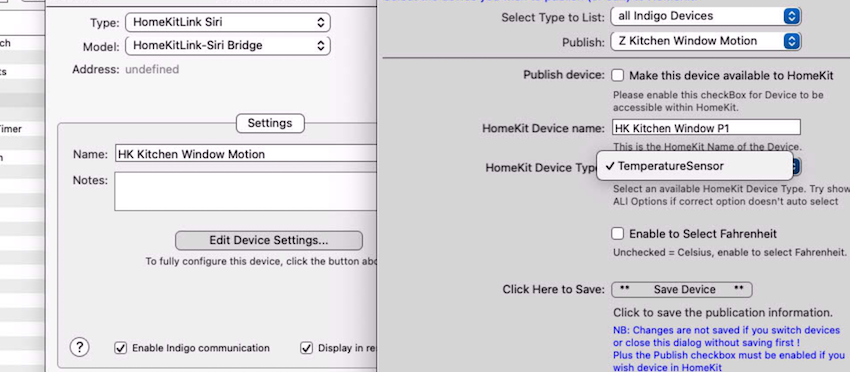
Task: Open the Model dropdown HomeKitLink-Siri Bridge
Action: [228, 46]
